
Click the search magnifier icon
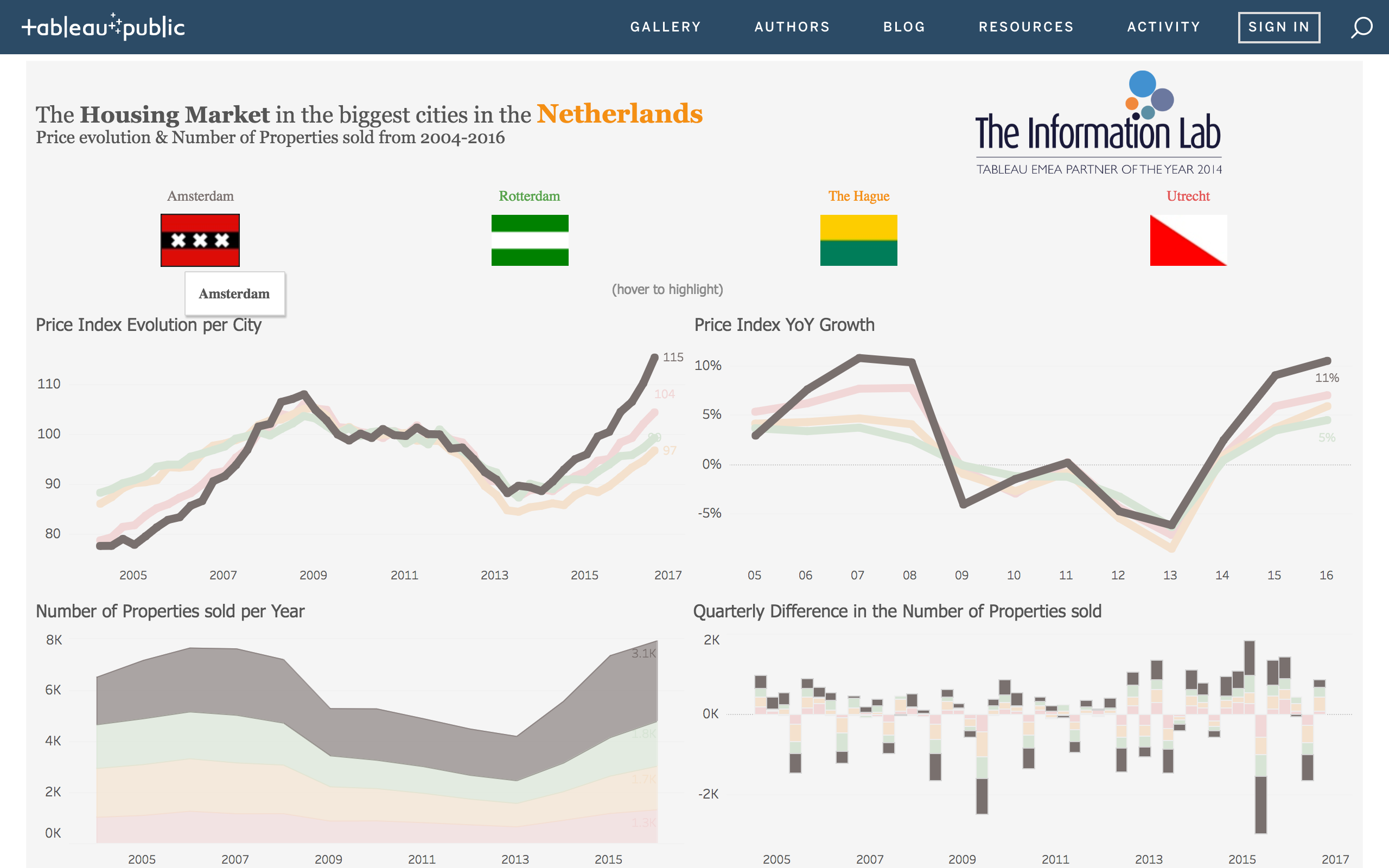click(x=1361, y=27)
